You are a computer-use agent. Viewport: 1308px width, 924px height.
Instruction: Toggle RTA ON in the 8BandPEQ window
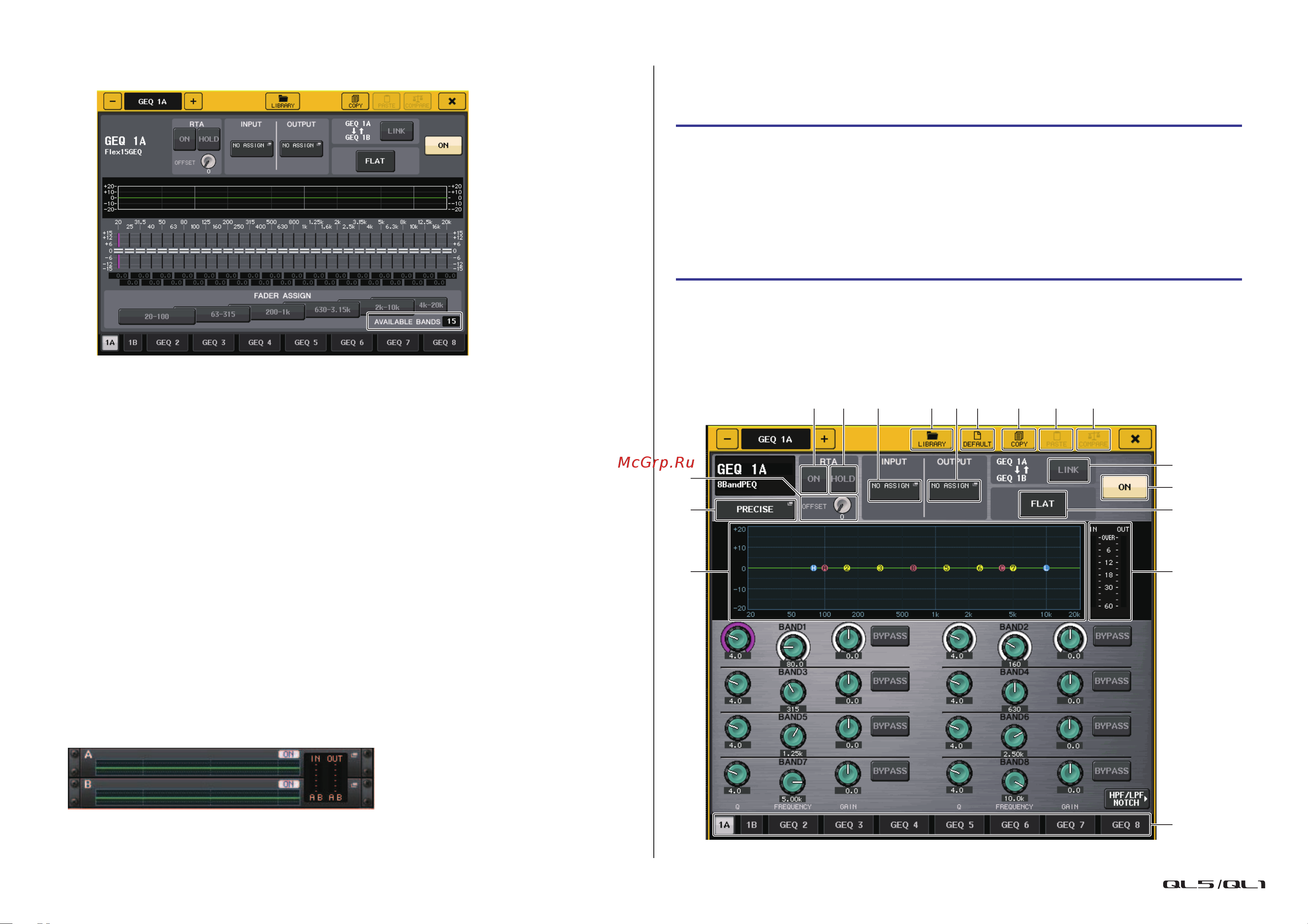click(813, 479)
